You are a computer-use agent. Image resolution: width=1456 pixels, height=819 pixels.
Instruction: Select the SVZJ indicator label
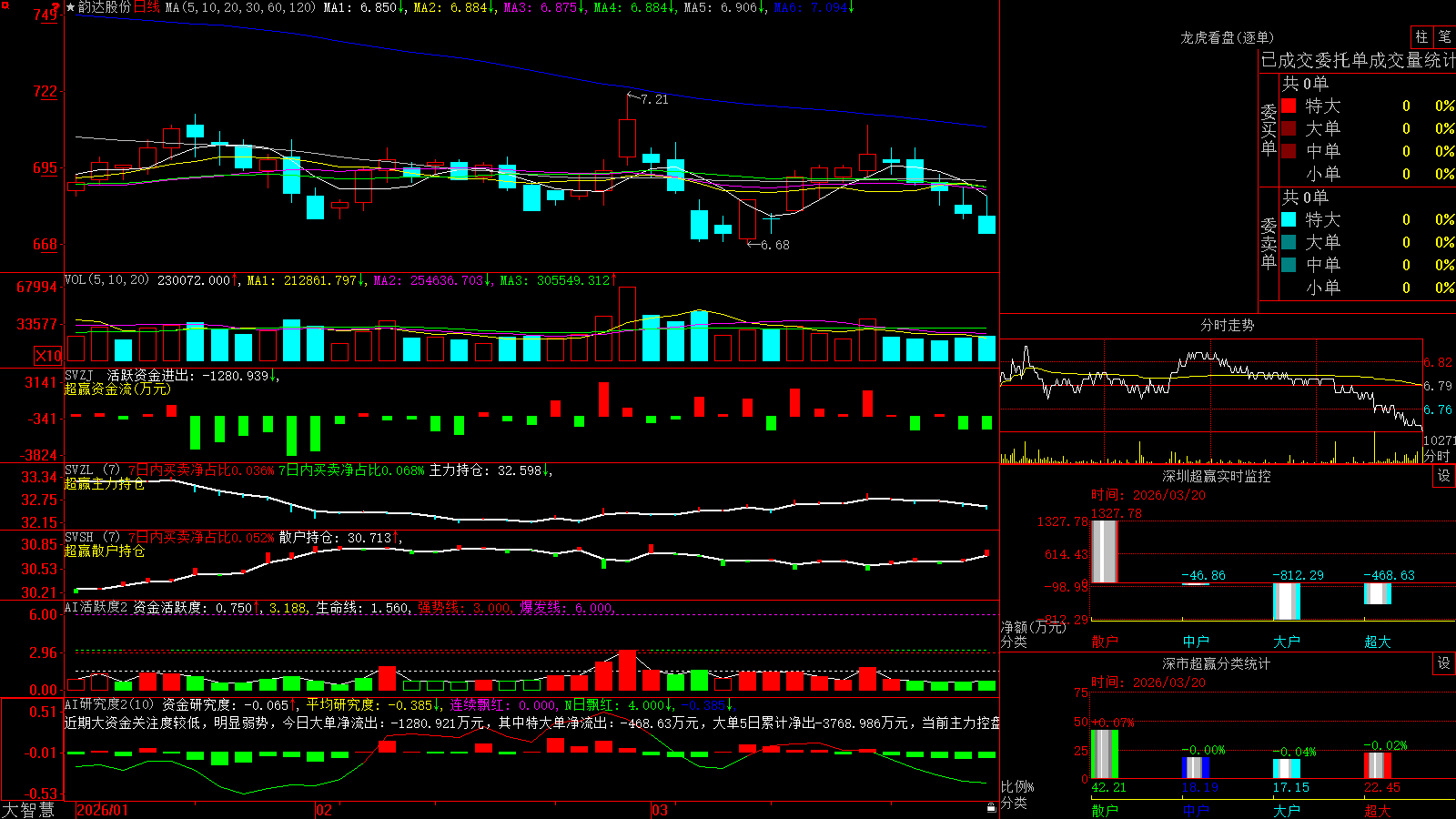click(x=79, y=375)
